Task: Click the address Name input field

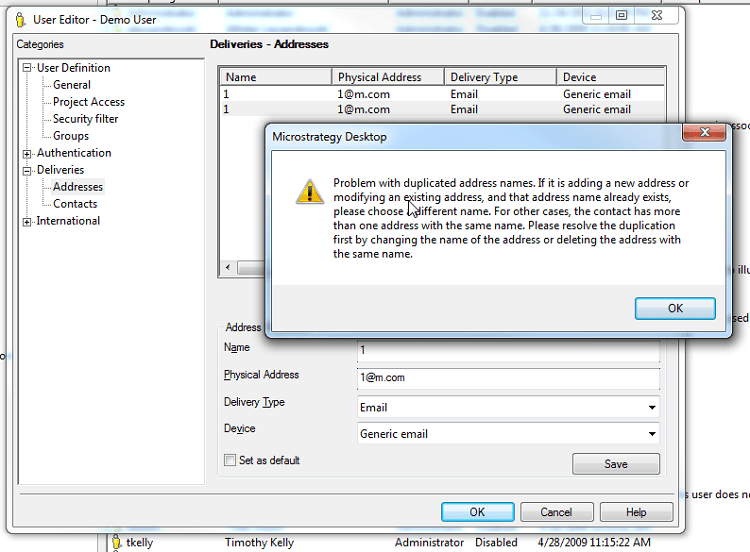Action: pos(508,351)
